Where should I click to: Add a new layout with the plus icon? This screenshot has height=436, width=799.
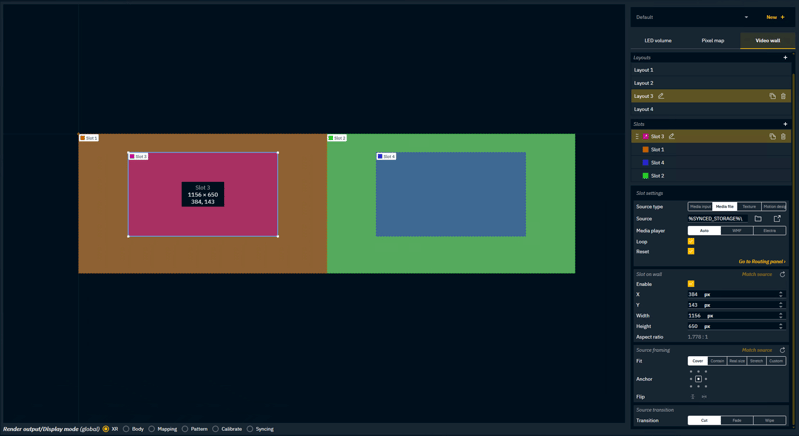[x=785, y=58]
